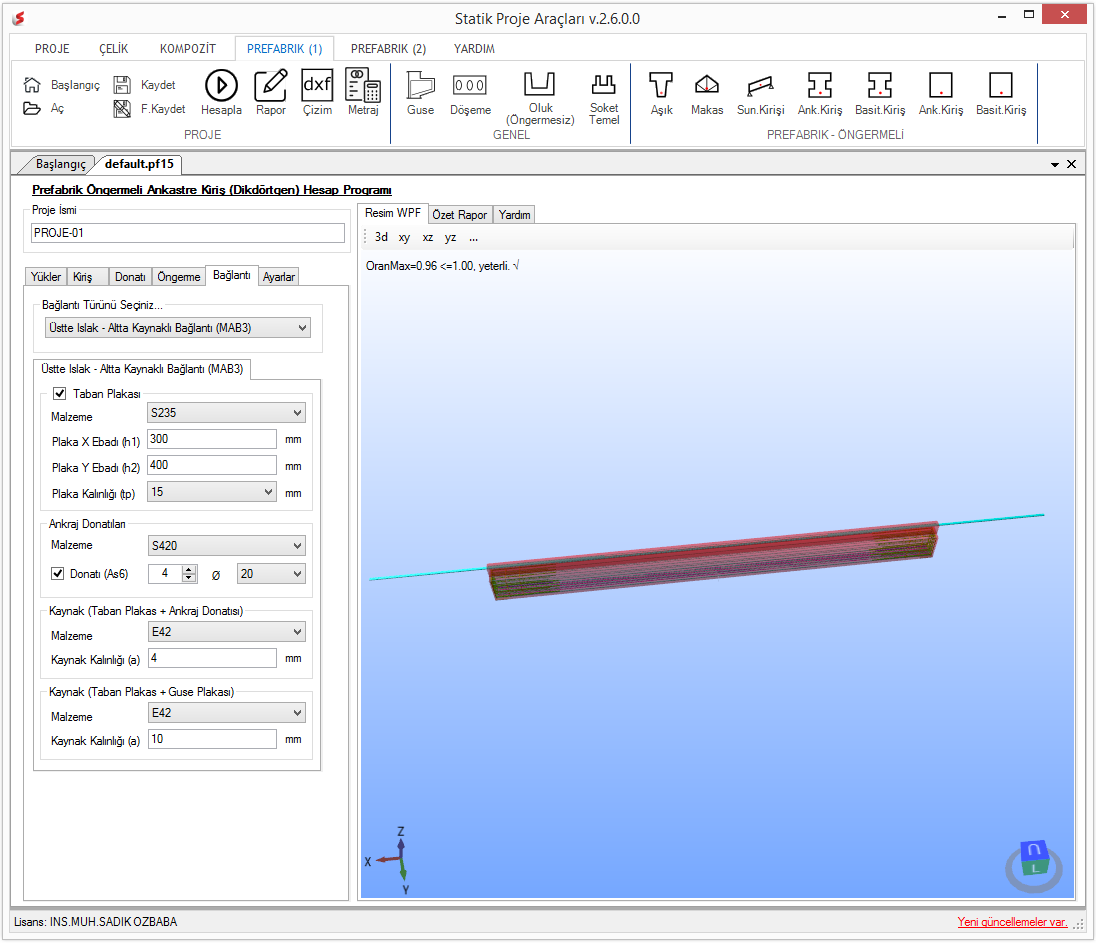Click the Plaka Y Ebadı (h2) field

212,466
